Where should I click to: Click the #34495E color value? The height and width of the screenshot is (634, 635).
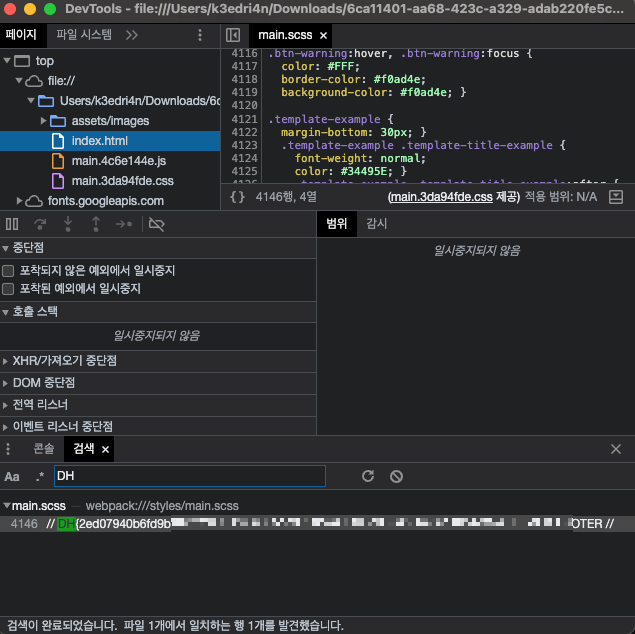click(363, 171)
